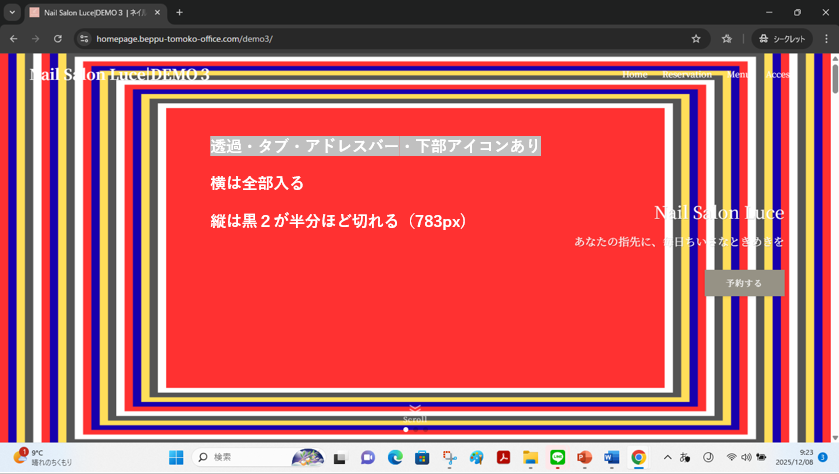Open the Reservation navigation link

(x=687, y=74)
